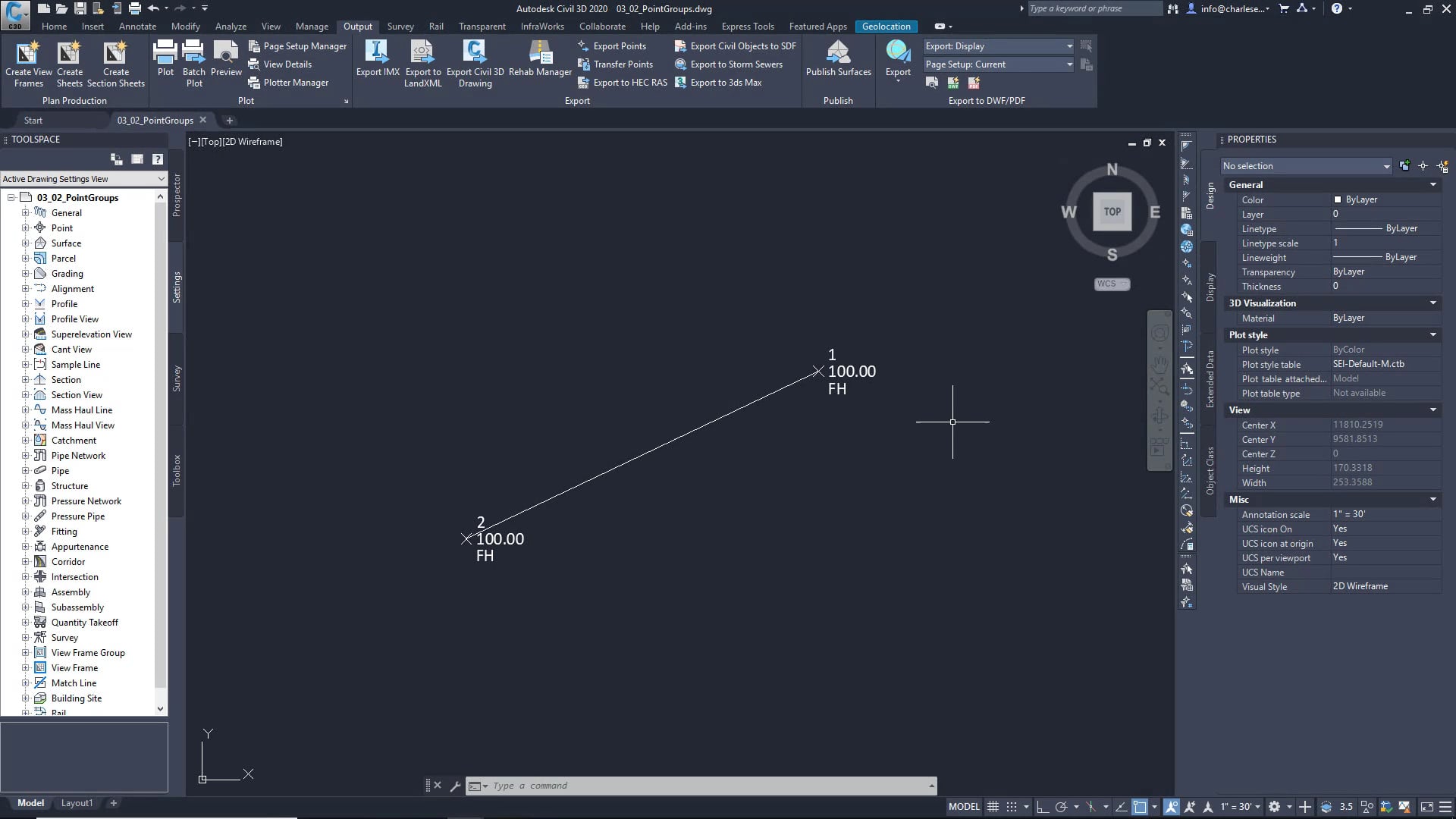Viewport: 1456px width, 819px height.
Task: Open Export to LandXML
Action: pyautogui.click(x=422, y=64)
